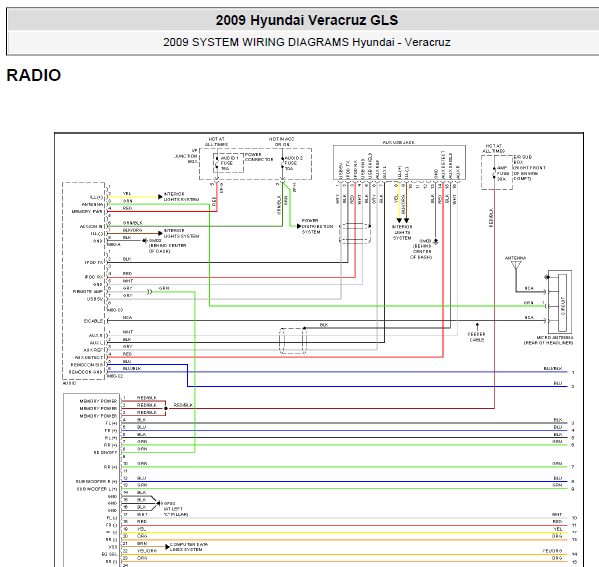Click the yellow ILL(+) wire arrowhead below AUX USB JACK
Image resolution: width=599 pixels, height=567 pixels.
pyautogui.click(x=399, y=220)
